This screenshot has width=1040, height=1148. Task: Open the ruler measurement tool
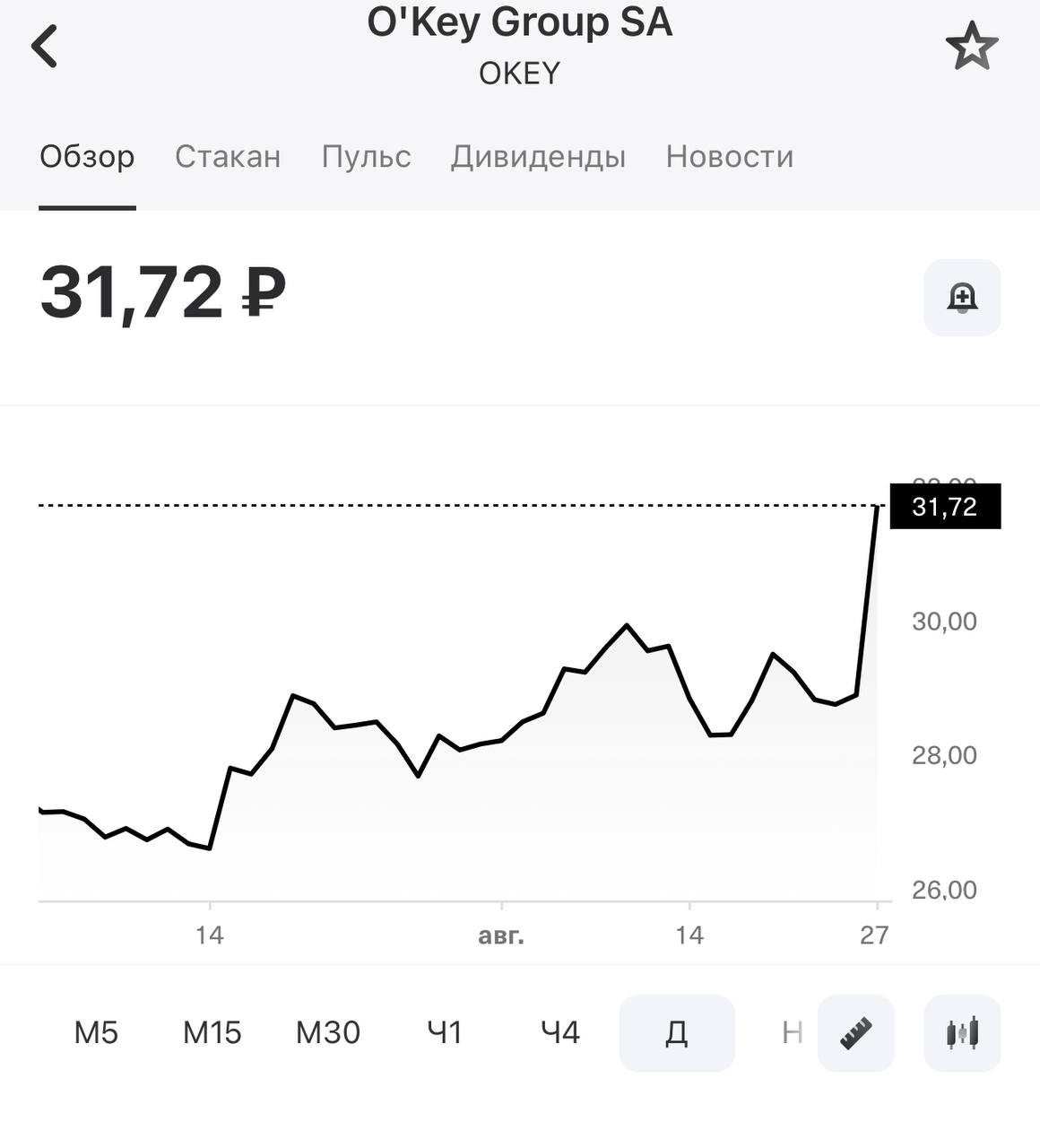[855, 1033]
